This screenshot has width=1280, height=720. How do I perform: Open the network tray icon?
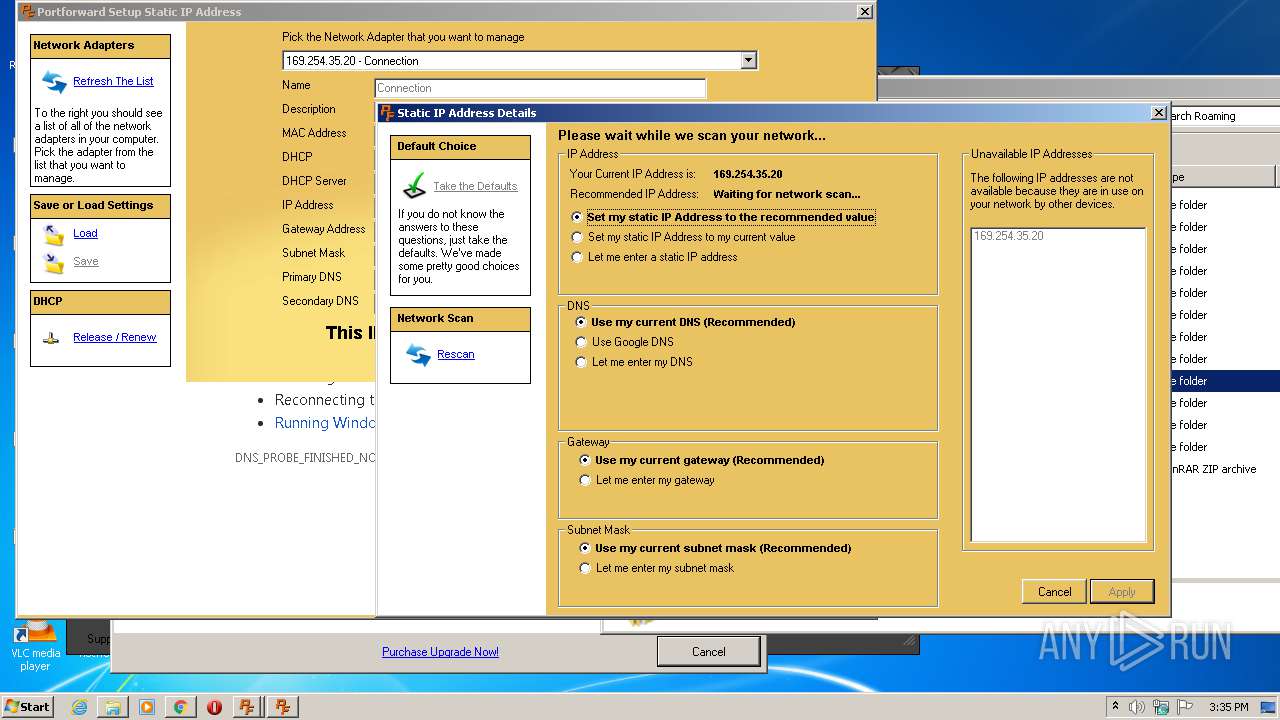1161,707
